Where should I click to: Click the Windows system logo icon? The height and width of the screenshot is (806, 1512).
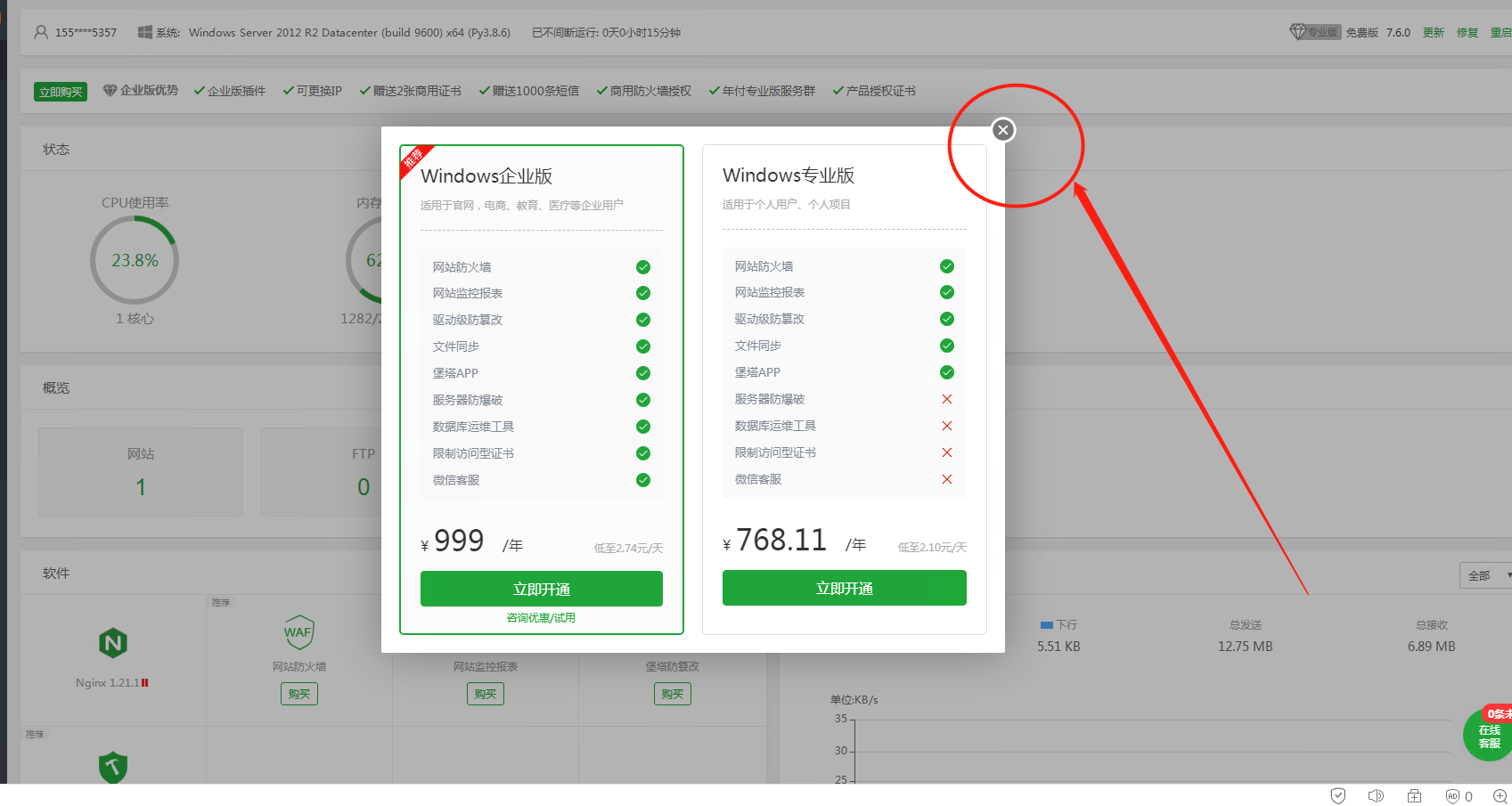click(144, 32)
